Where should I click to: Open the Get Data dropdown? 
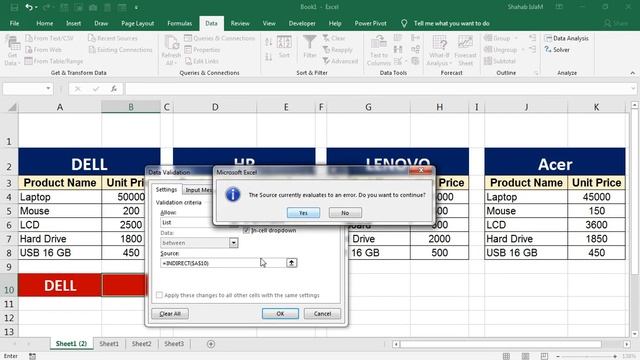(11, 51)
